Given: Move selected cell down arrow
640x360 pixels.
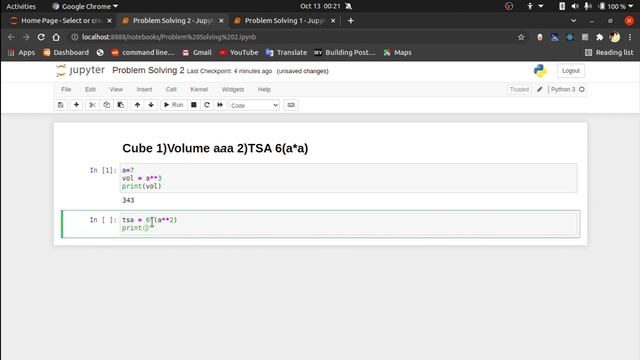Looking at the screenshot, I should pyautogui.click(x=151, y=105).
